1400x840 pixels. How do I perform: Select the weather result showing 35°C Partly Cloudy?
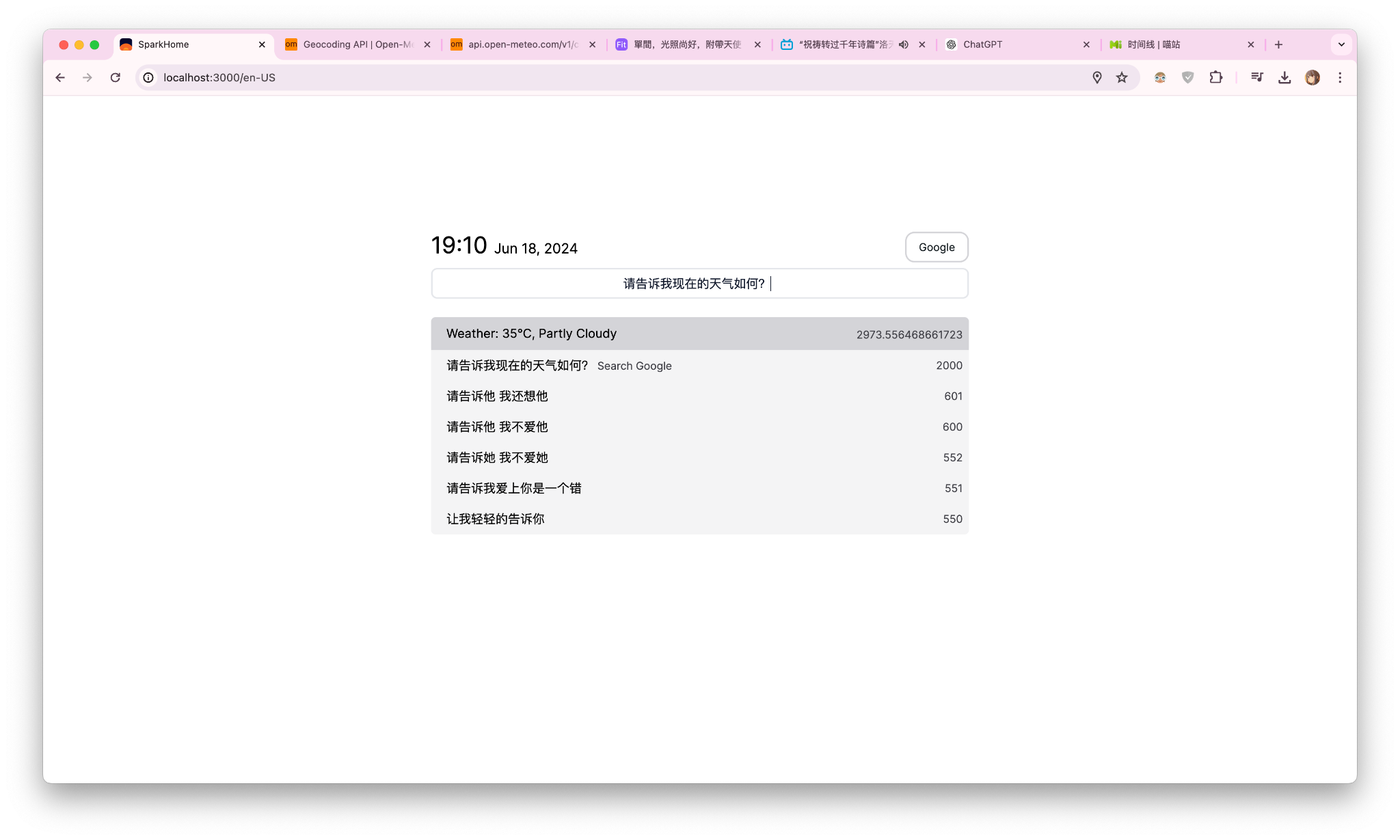(x=699, y=334)
